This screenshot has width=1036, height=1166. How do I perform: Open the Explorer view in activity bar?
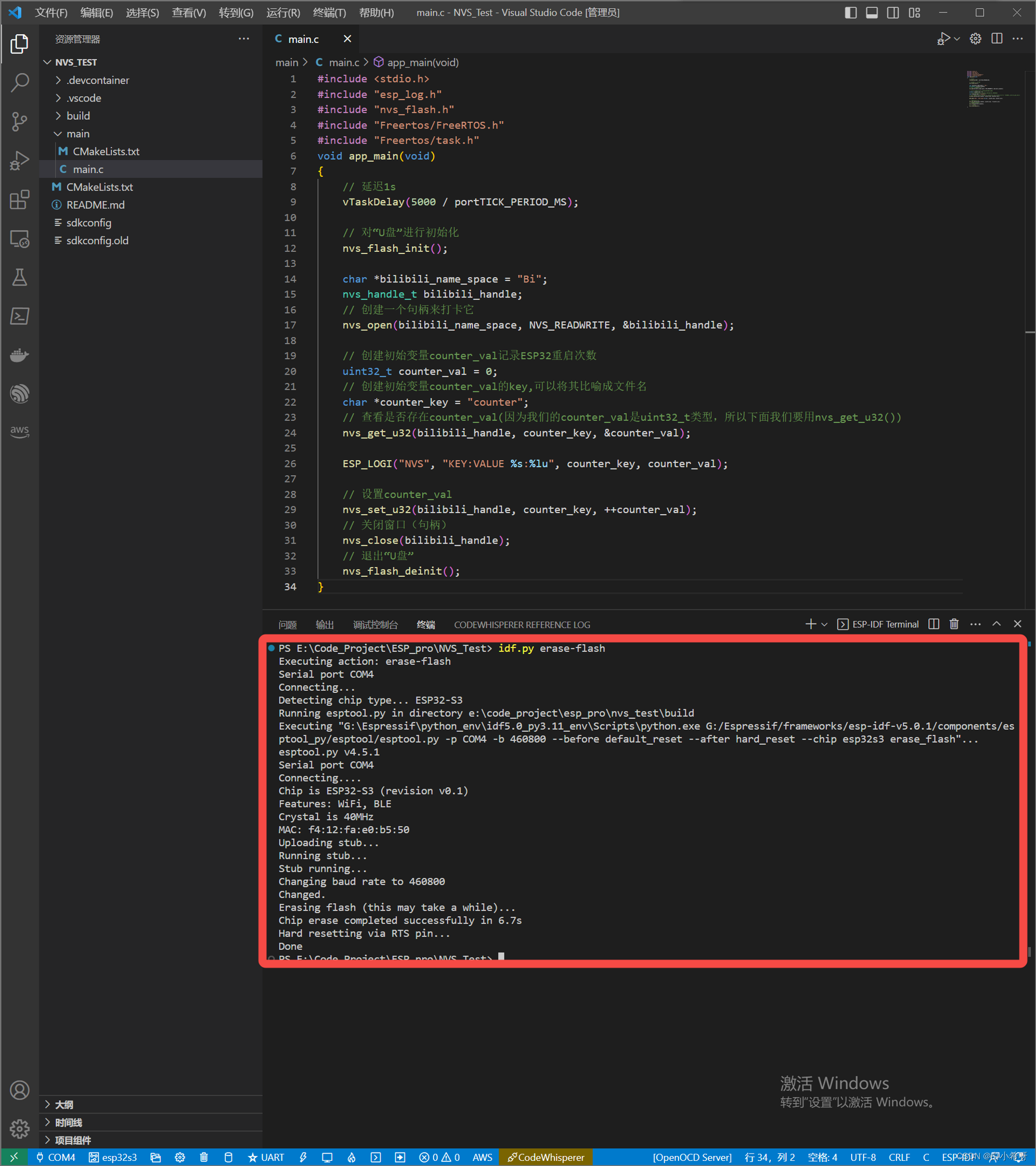click(x=19, y=44)
